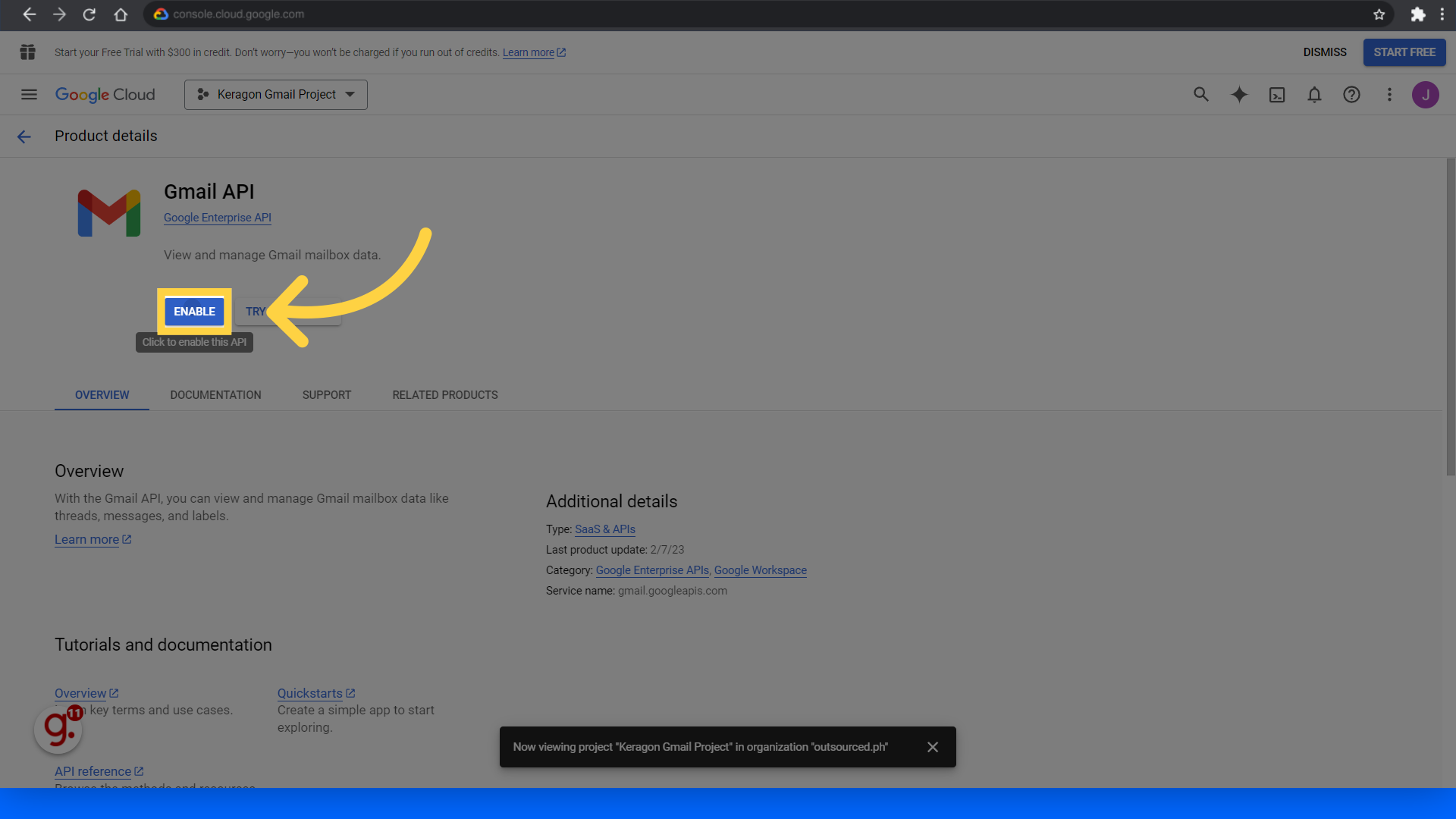Open the Google Enterprise API link
The width and height of the screenshot is (1456, 819).
pos(218,218)
